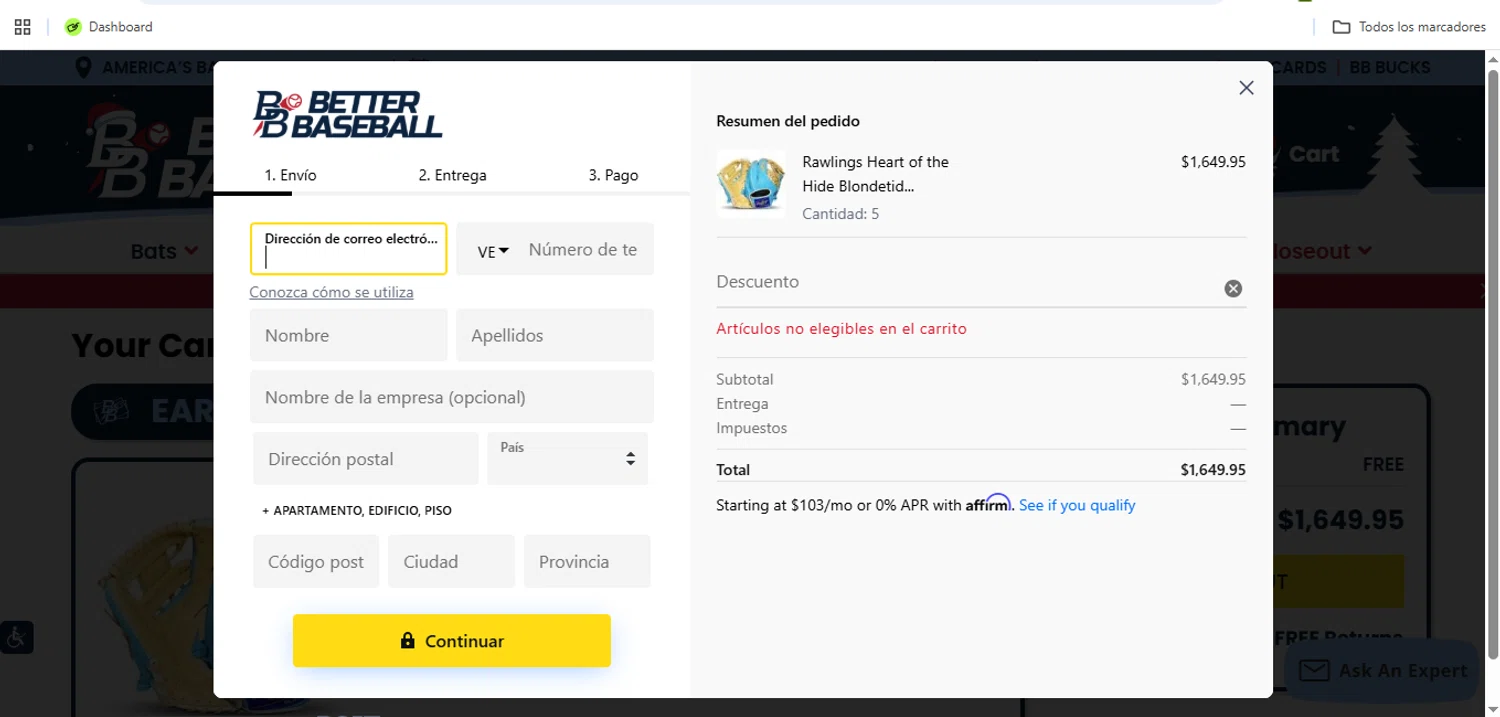This screenshot has width=1500, height=717.
Task: Click Resumen del pedido heading
Action: 788,121
